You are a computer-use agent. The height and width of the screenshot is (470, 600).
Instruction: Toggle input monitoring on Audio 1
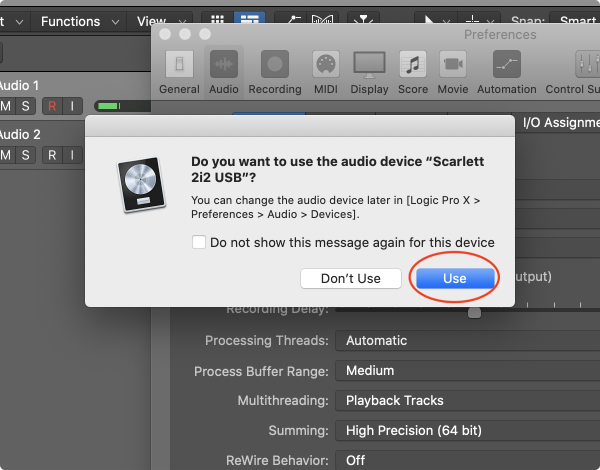72,106
